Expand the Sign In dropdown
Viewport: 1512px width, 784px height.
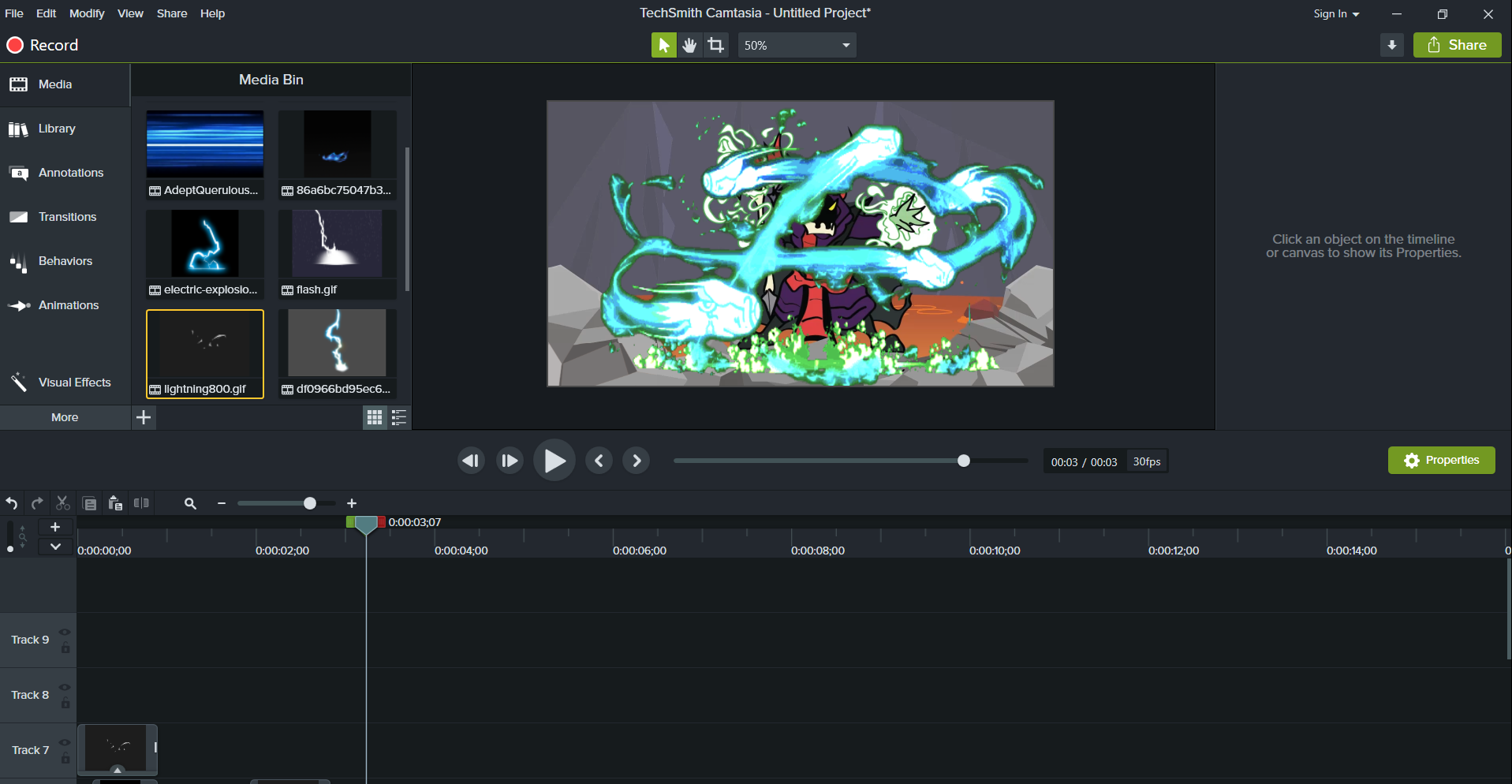(1336, 13)
